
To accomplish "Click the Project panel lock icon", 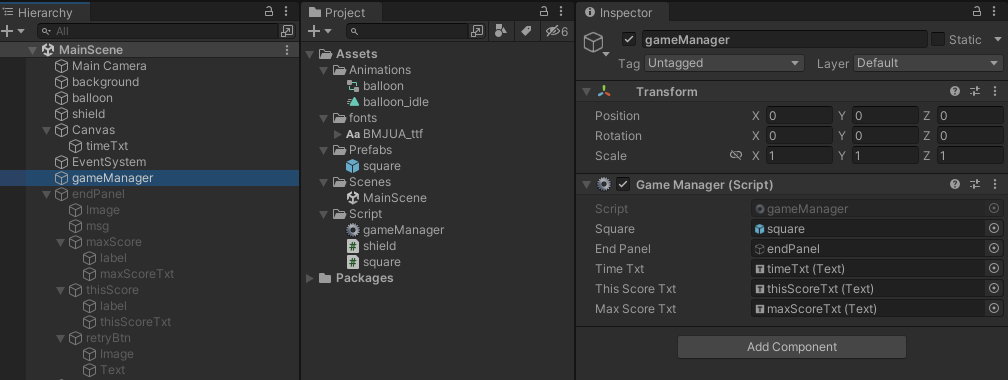I will 544,11.
